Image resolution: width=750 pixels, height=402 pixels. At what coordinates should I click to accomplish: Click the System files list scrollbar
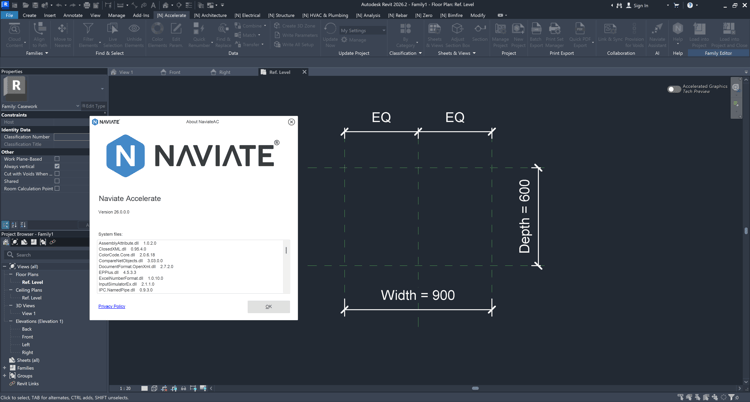[287, 250]
